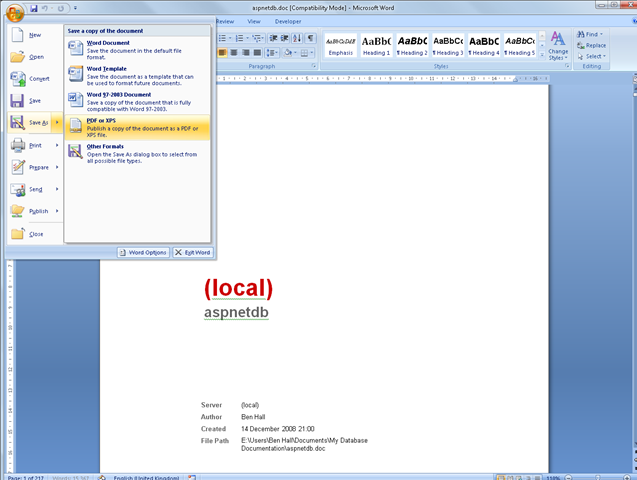Click the Sort A-Z icon

(x=297, y=38)
